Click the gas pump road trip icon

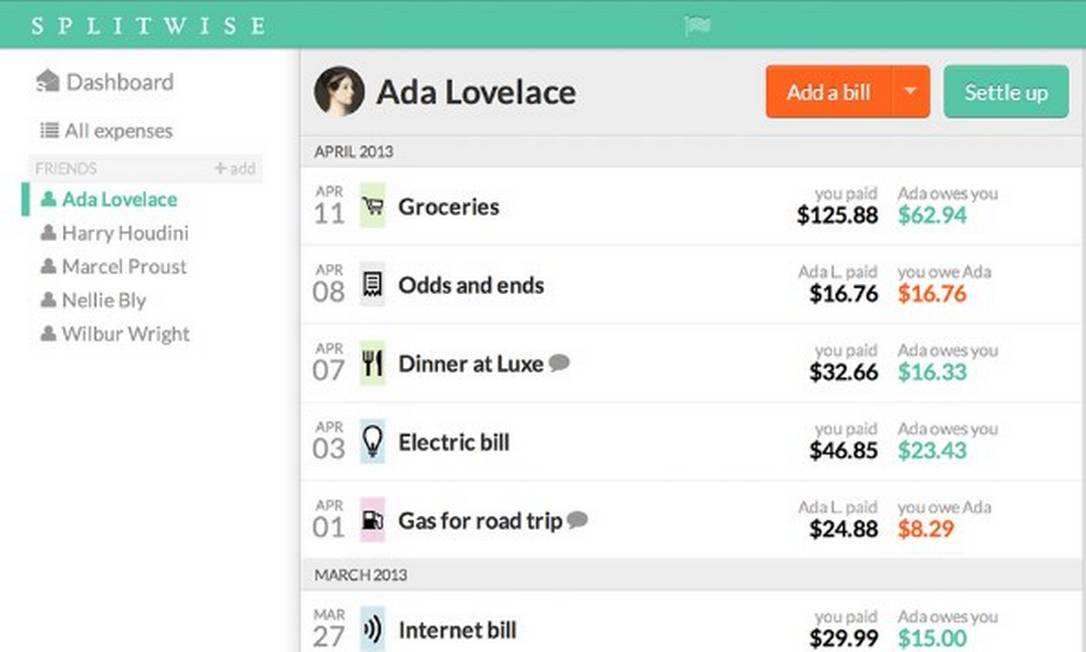click(x=372, y=520)
